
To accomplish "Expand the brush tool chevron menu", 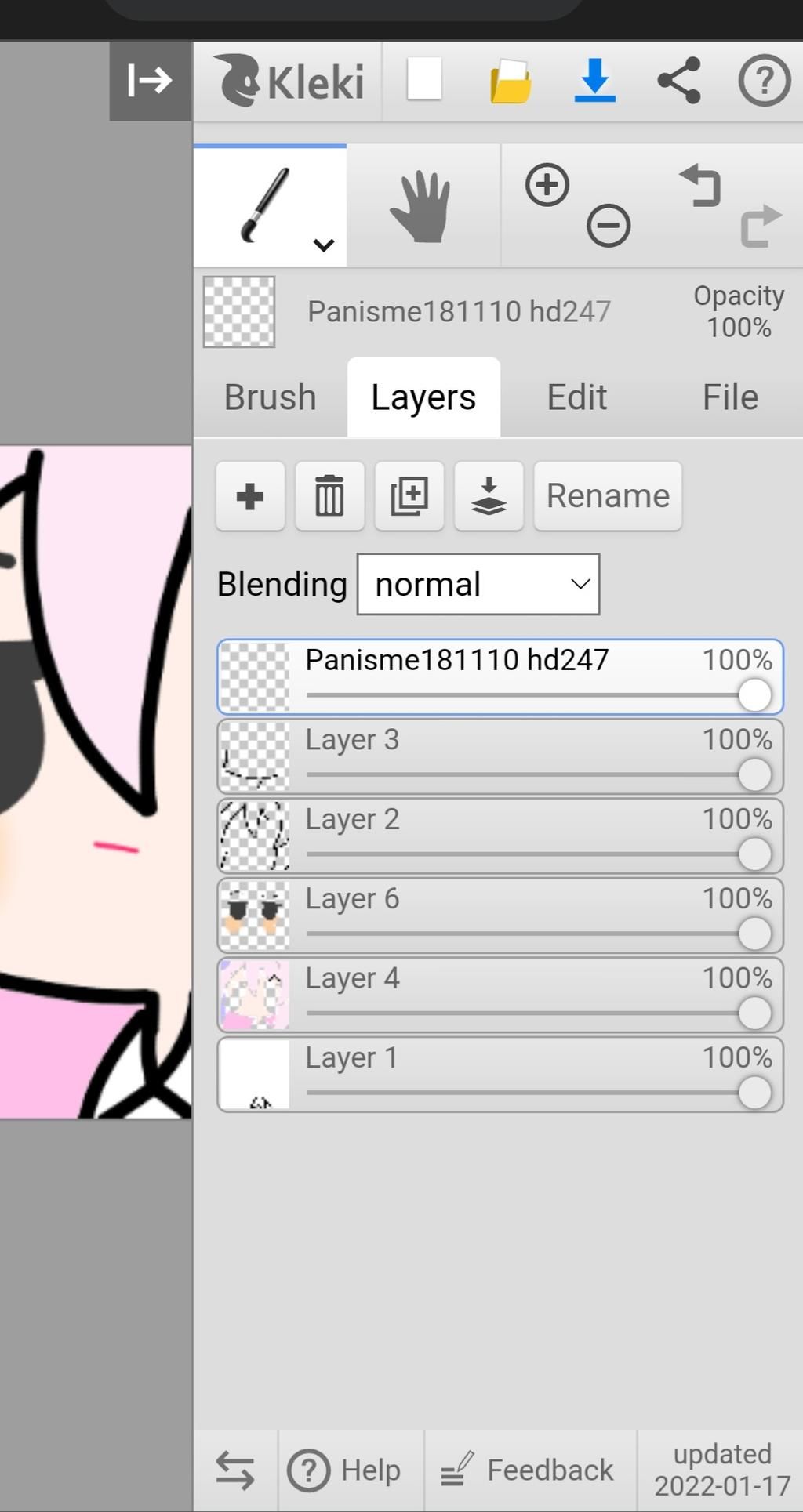I will (x=323, y=245).
